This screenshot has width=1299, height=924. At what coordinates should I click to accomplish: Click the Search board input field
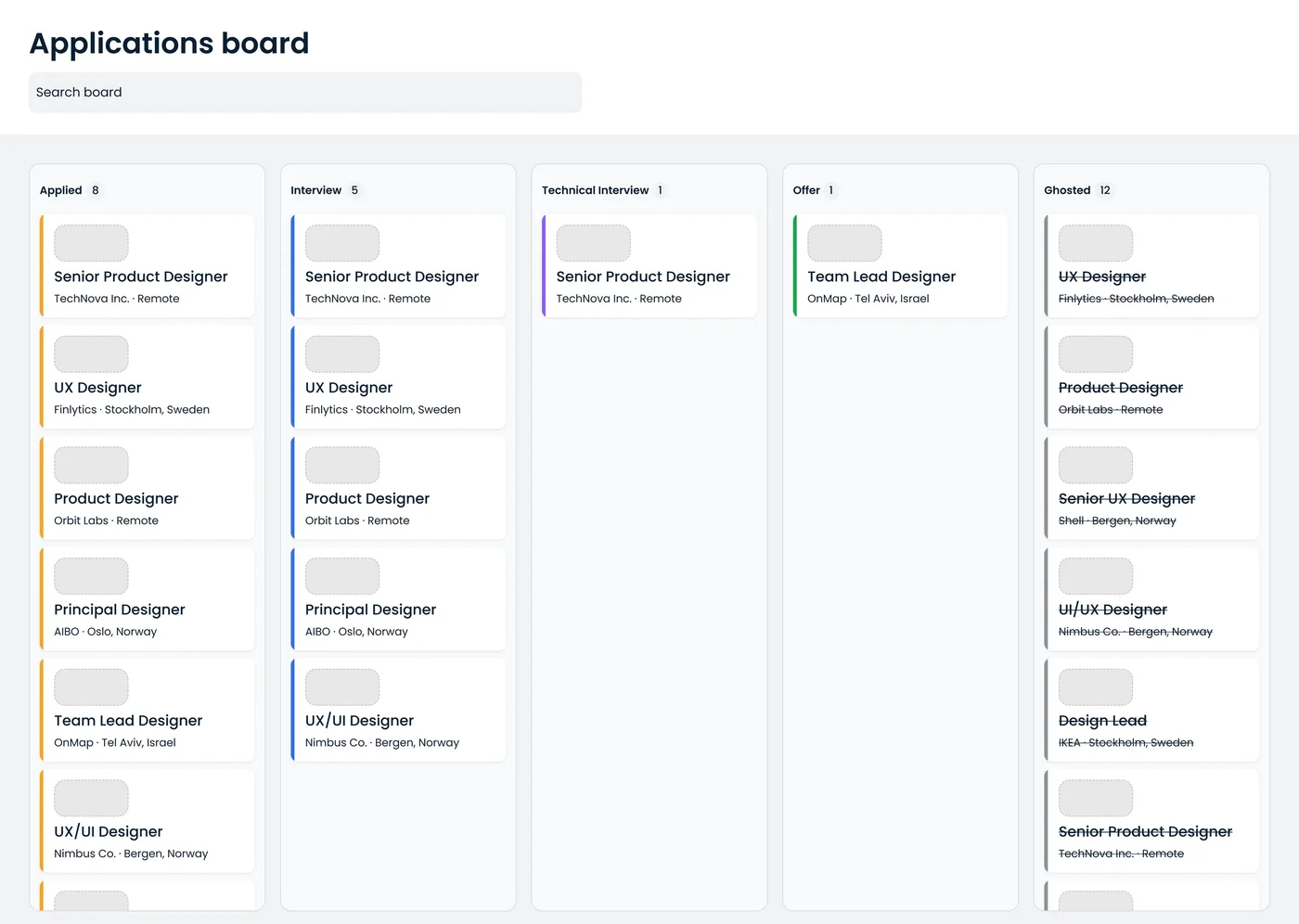[x=305, y=93]
